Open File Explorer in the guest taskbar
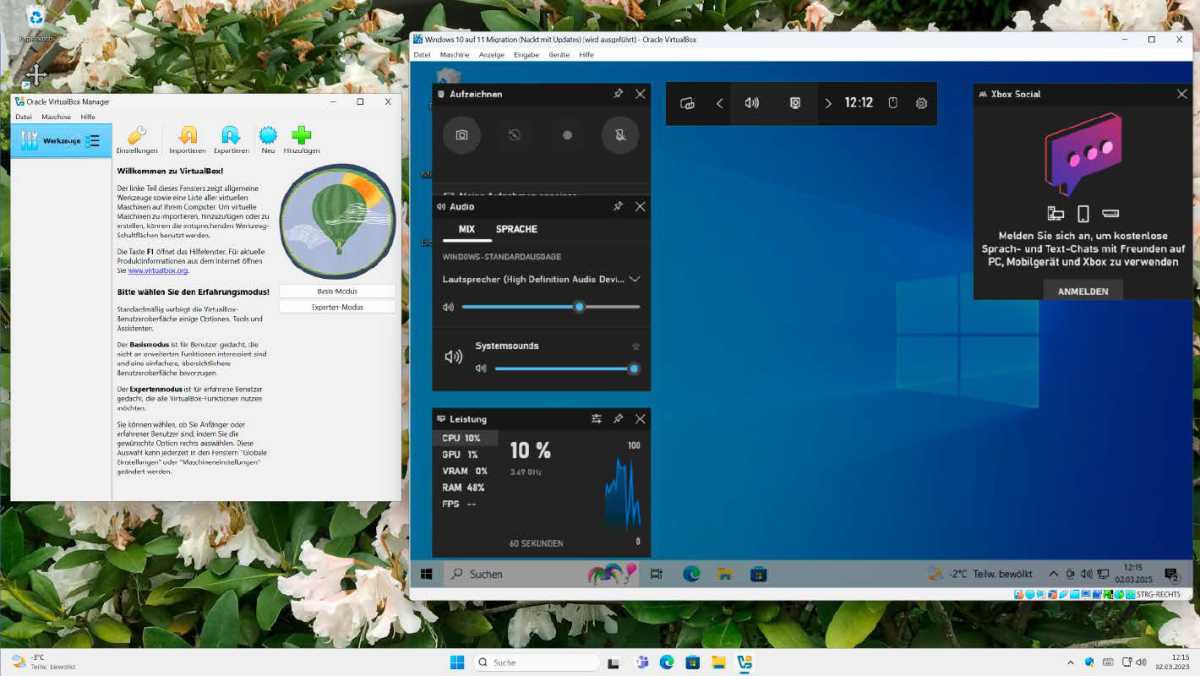The height and width of the screenshot is (676, 1200). [x=725, y=574]
